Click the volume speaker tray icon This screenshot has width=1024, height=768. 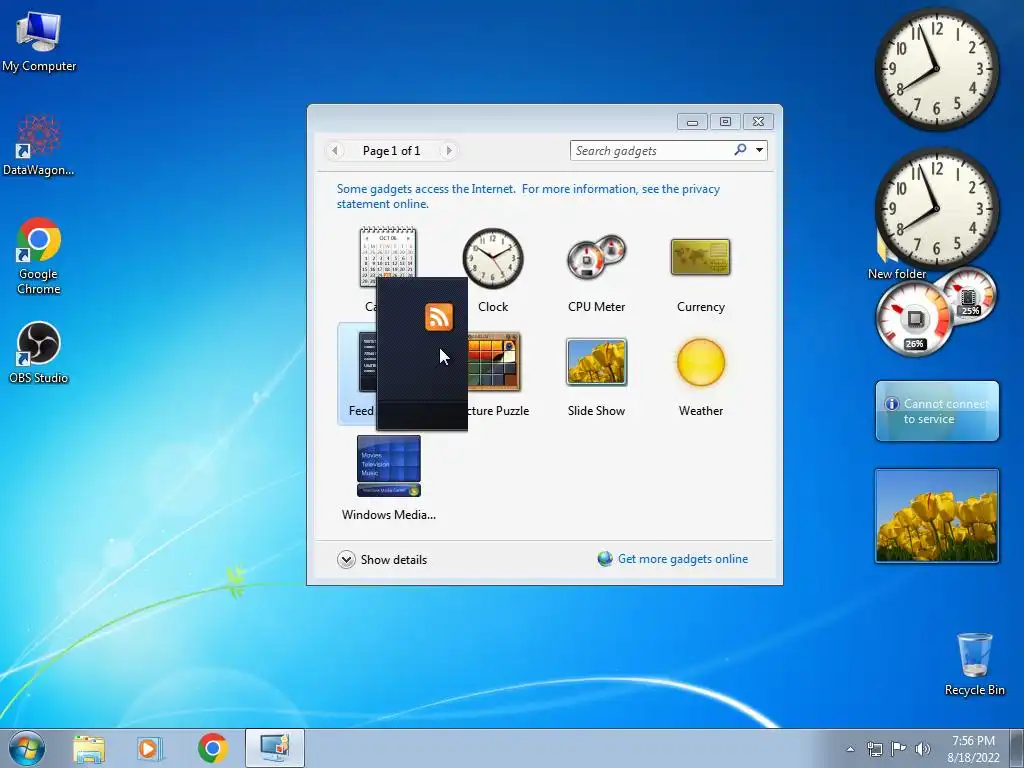click(x=923, y=749)
